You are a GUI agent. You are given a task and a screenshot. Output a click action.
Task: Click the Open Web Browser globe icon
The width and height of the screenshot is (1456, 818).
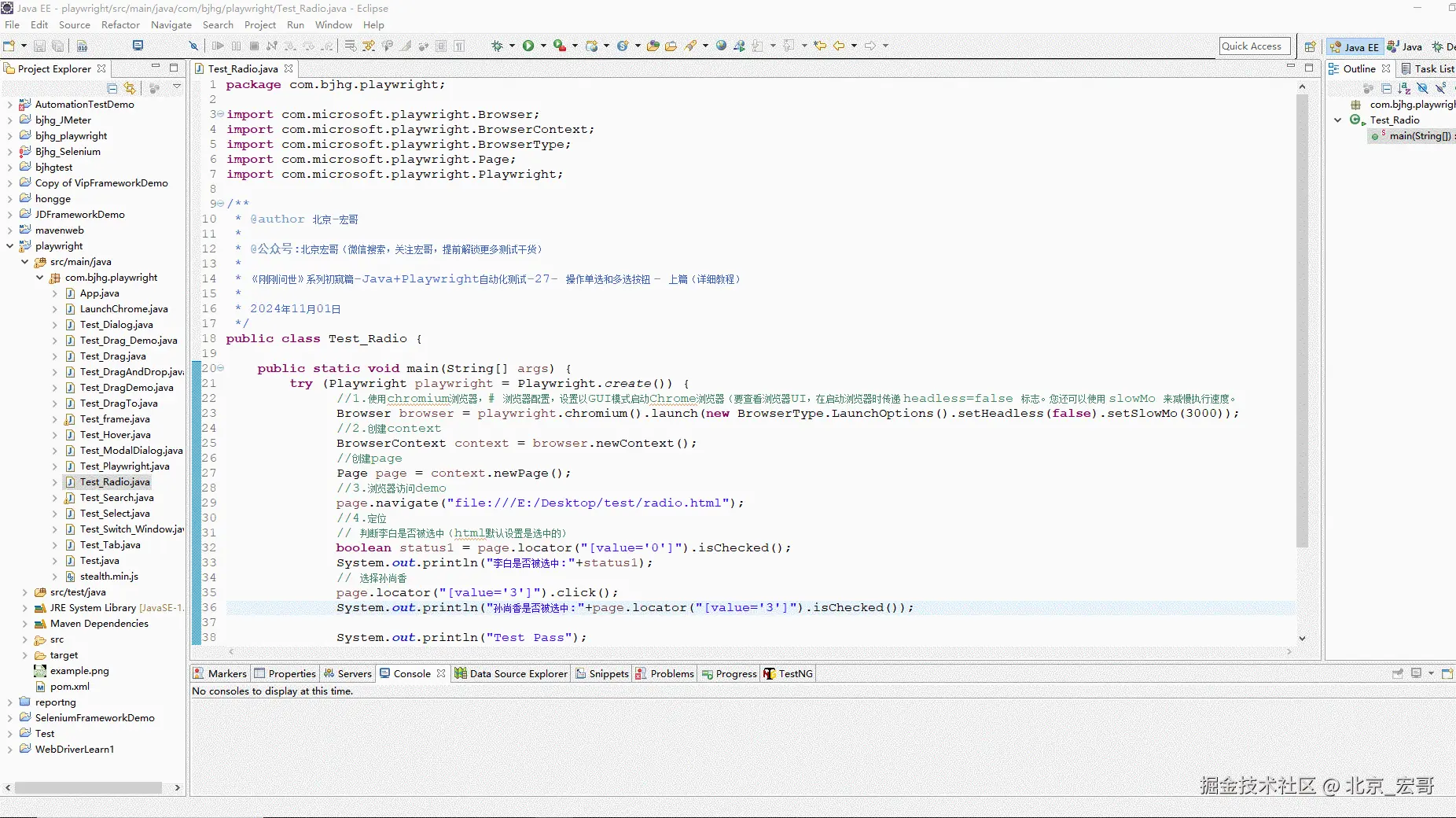point(721,46)
